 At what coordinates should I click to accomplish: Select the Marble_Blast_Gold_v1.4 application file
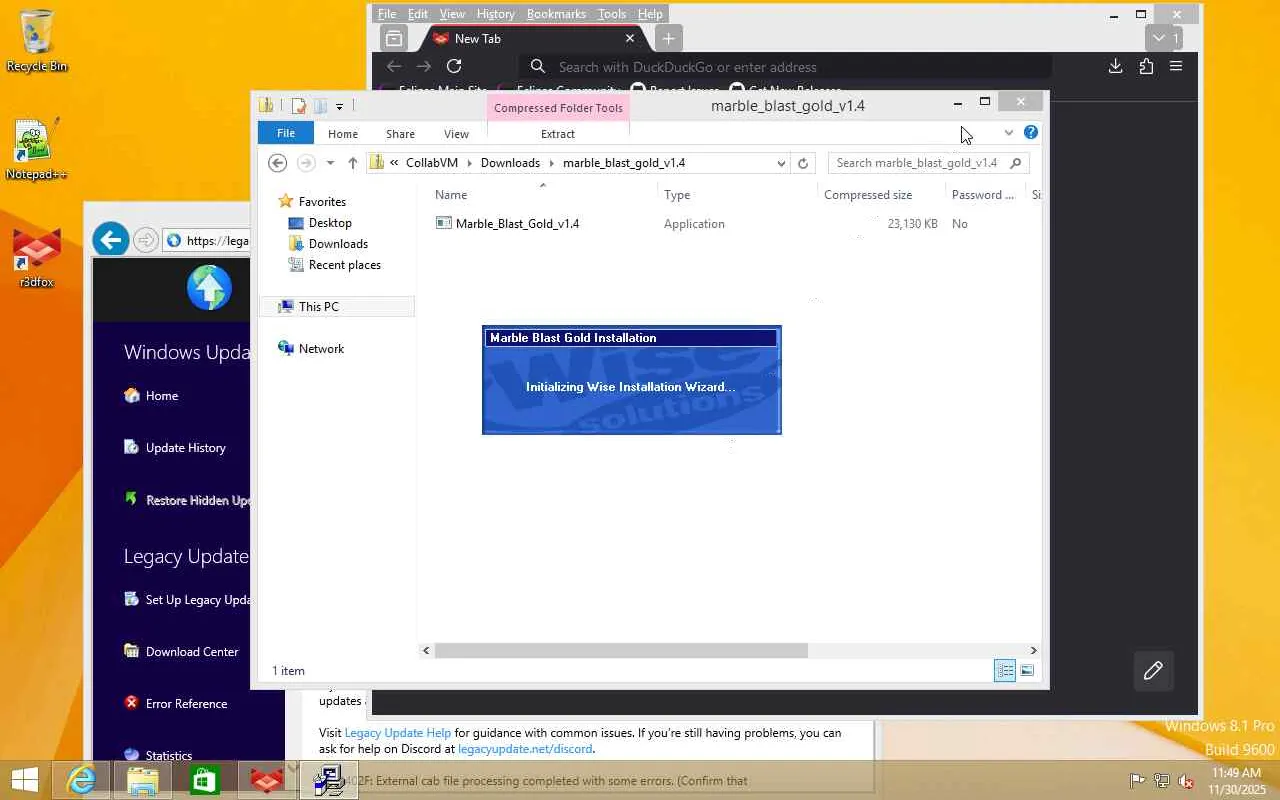517,224
